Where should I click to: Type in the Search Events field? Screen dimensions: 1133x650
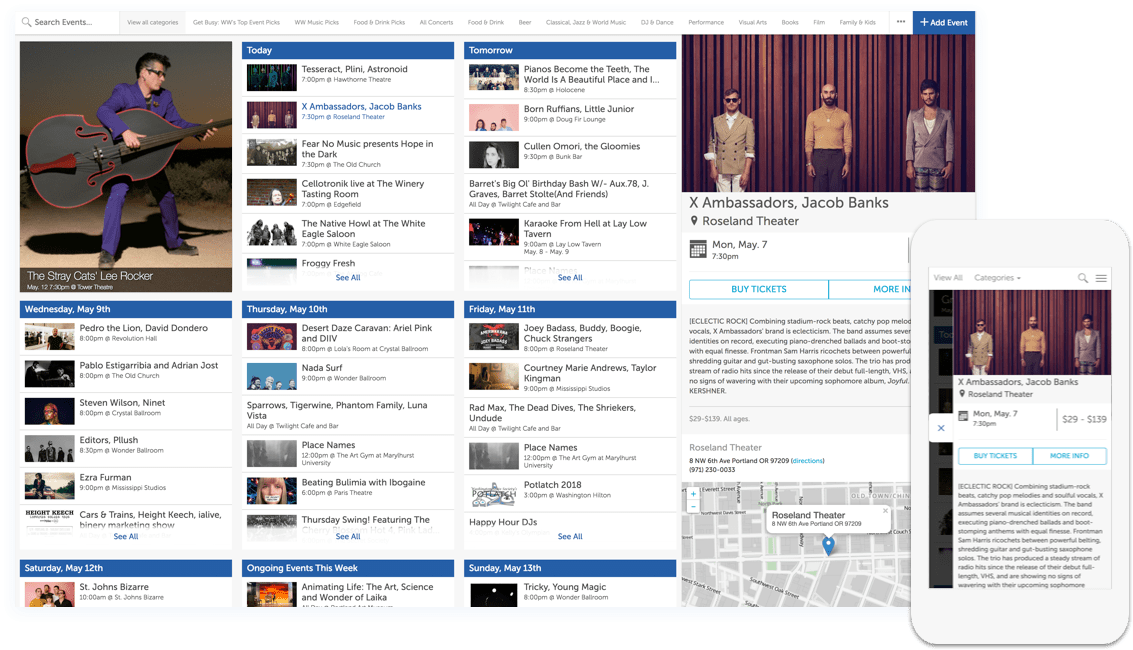click(x=72, y=22)
